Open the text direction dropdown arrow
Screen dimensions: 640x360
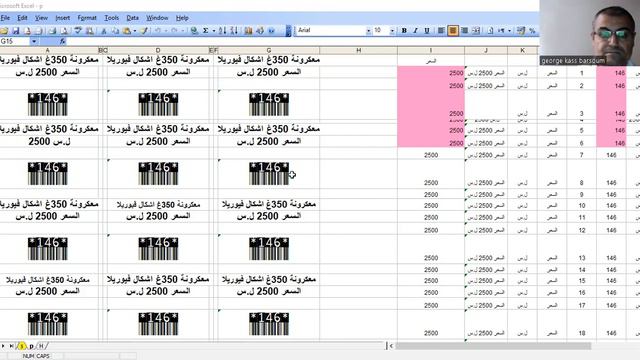pyautogui.click(x=509, y=31)
